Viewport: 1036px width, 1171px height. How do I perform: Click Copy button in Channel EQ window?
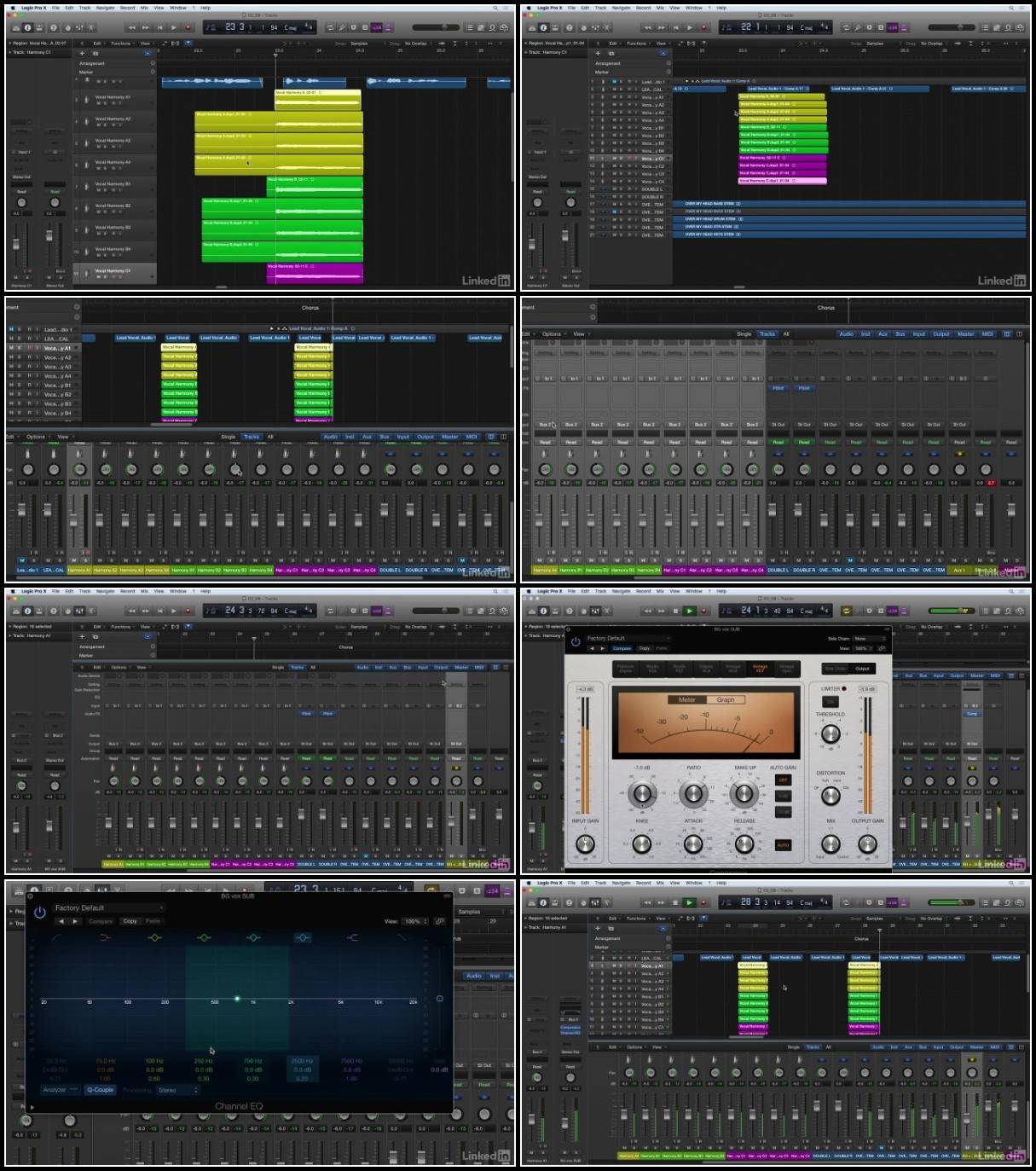(130, 921)
